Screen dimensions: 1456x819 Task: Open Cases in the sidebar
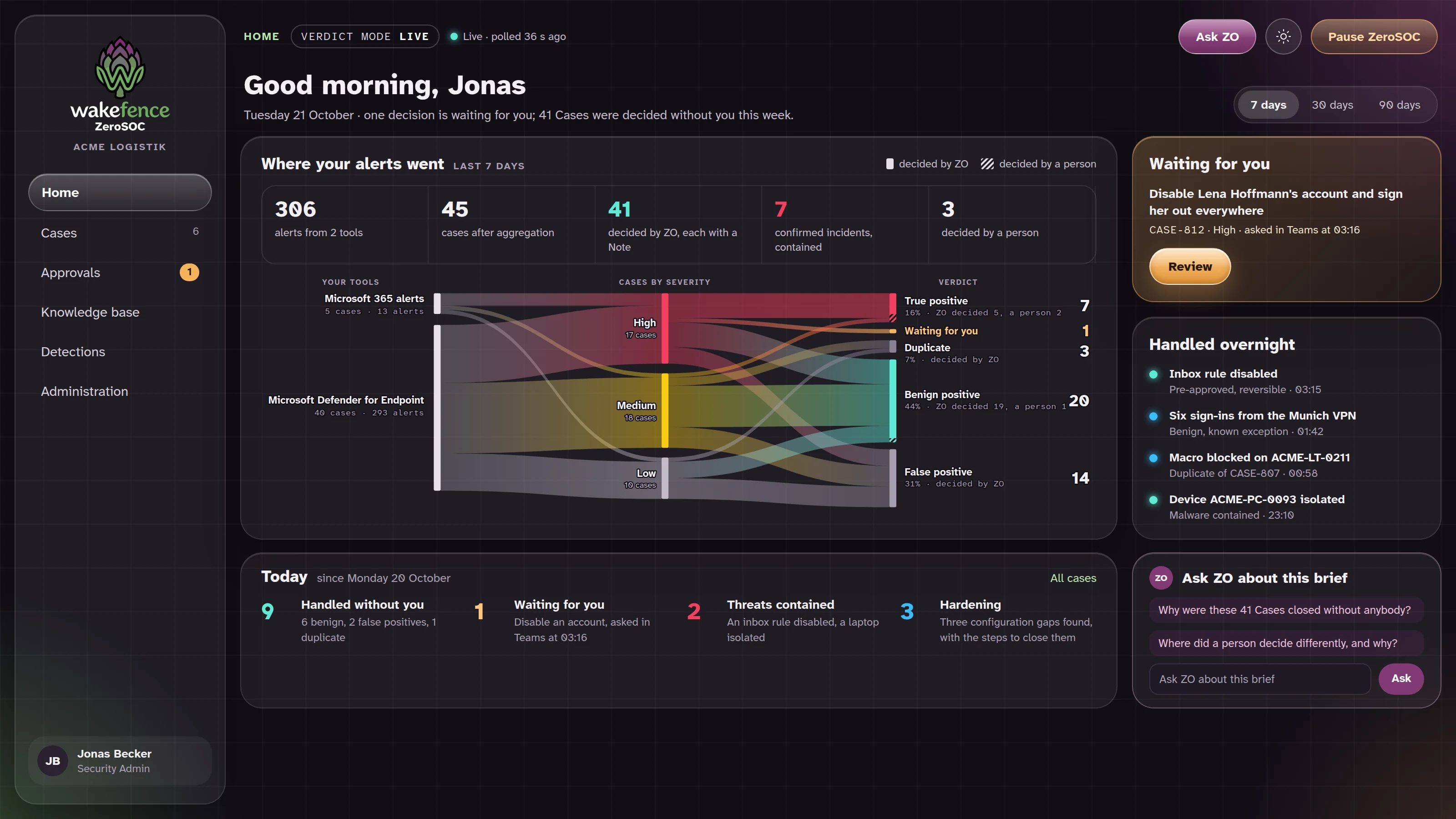120,233
